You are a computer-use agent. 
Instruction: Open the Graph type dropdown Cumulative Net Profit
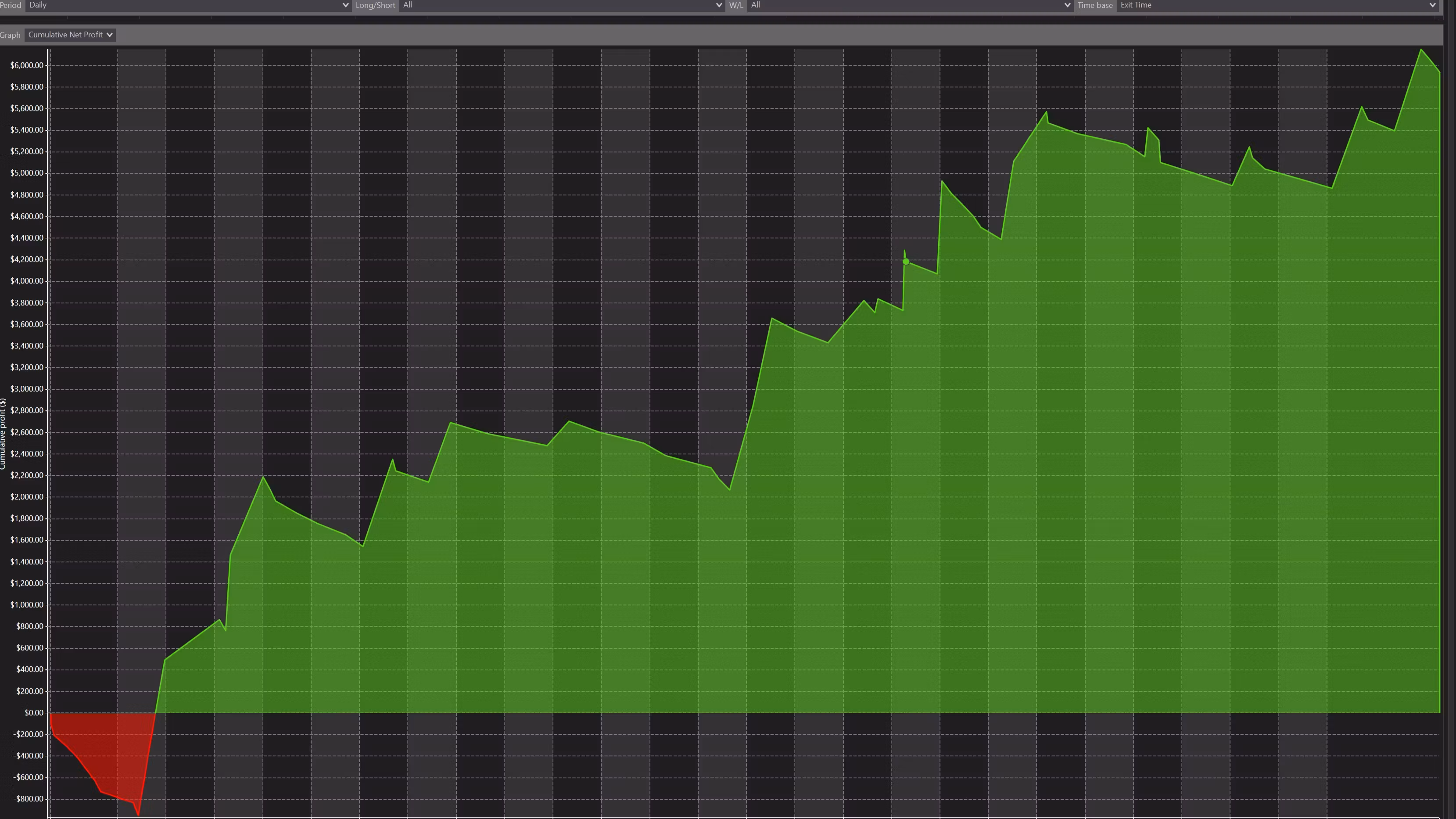pyautogui.click(x=70, y=35)
